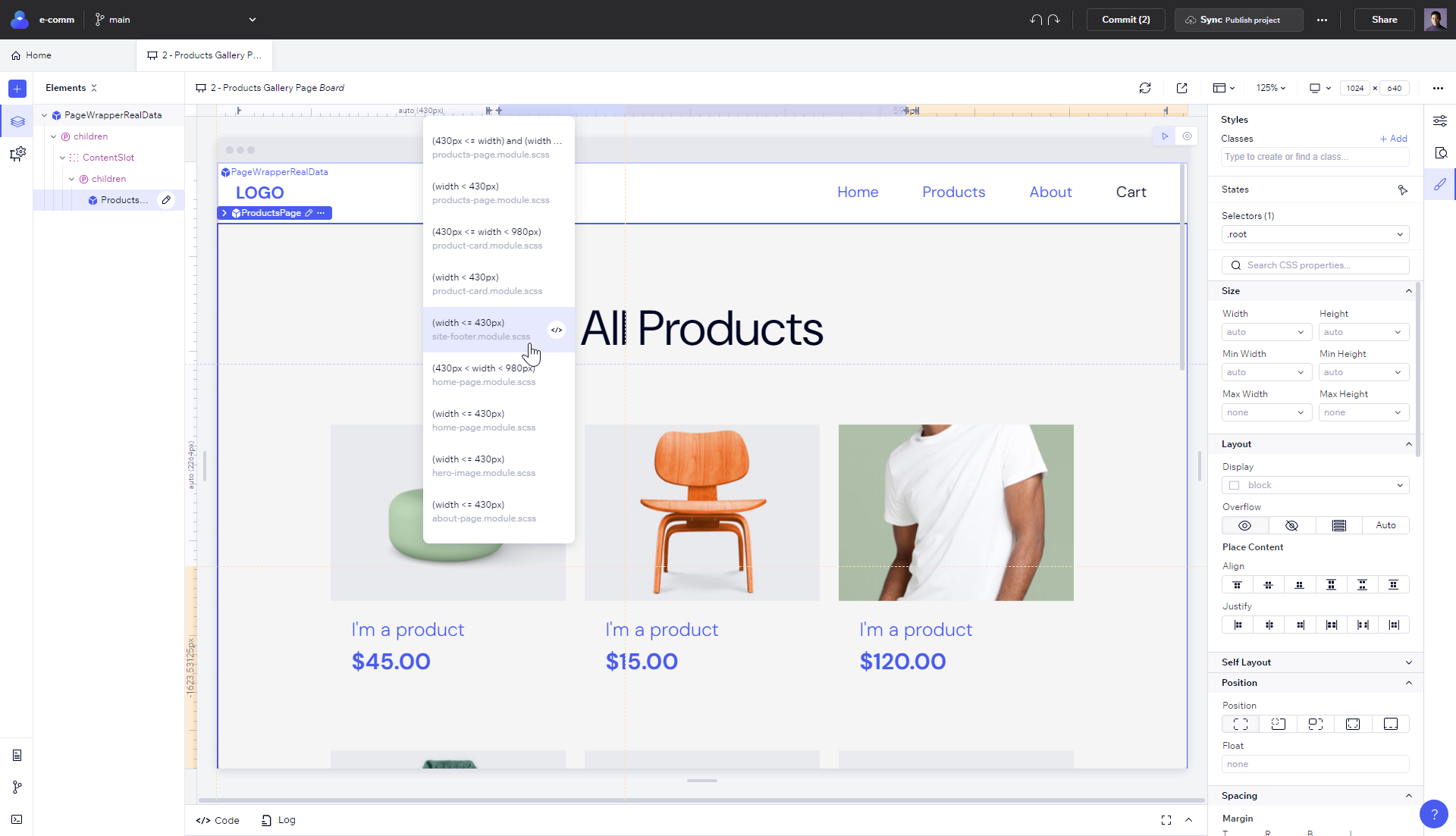The width and height of the screenshot is (1456, 836).
Task: Click the play interaction mode icon
Action: click(1165, 136)
